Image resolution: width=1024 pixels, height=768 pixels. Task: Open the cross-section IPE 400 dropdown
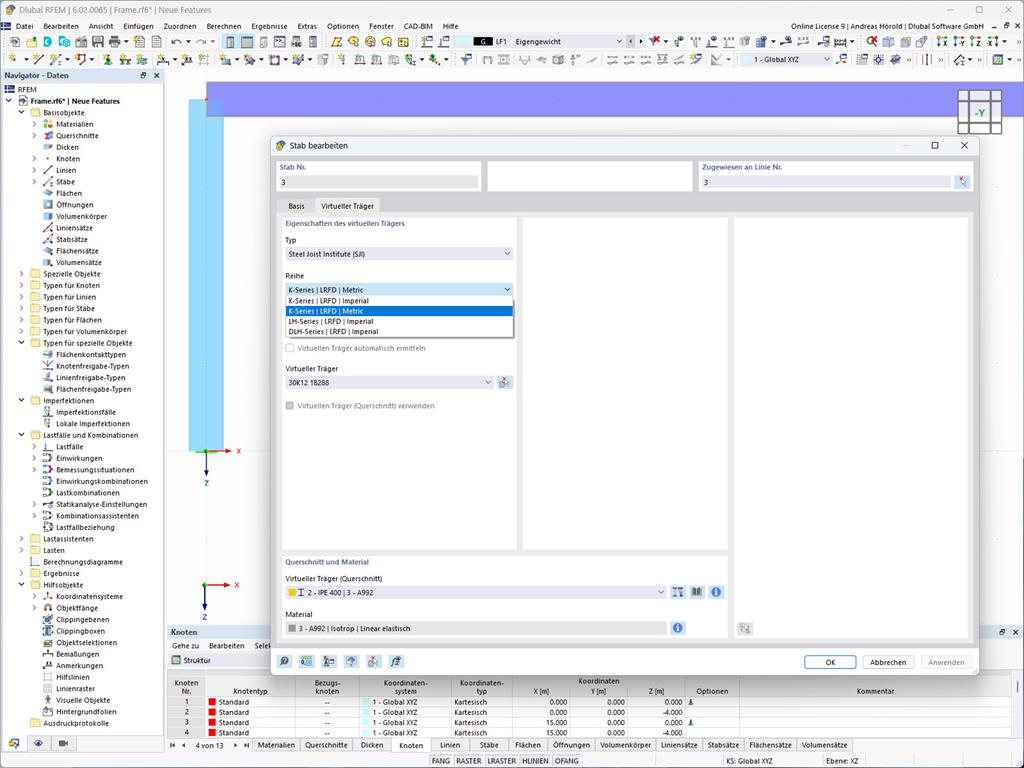point(475,592)
